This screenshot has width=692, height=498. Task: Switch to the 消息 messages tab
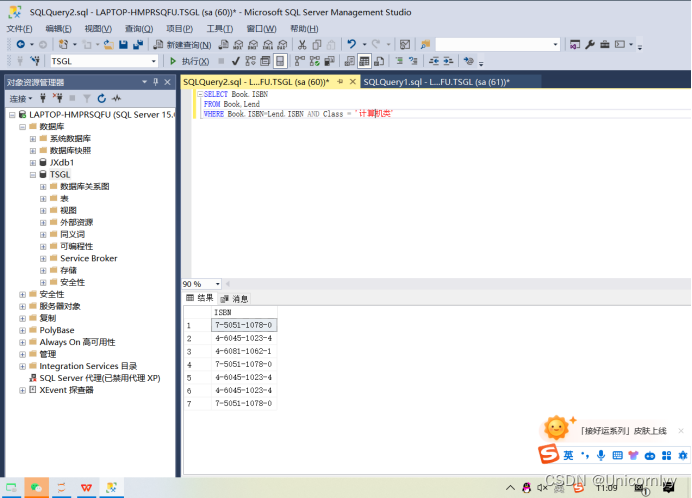(x=235, y=299)
